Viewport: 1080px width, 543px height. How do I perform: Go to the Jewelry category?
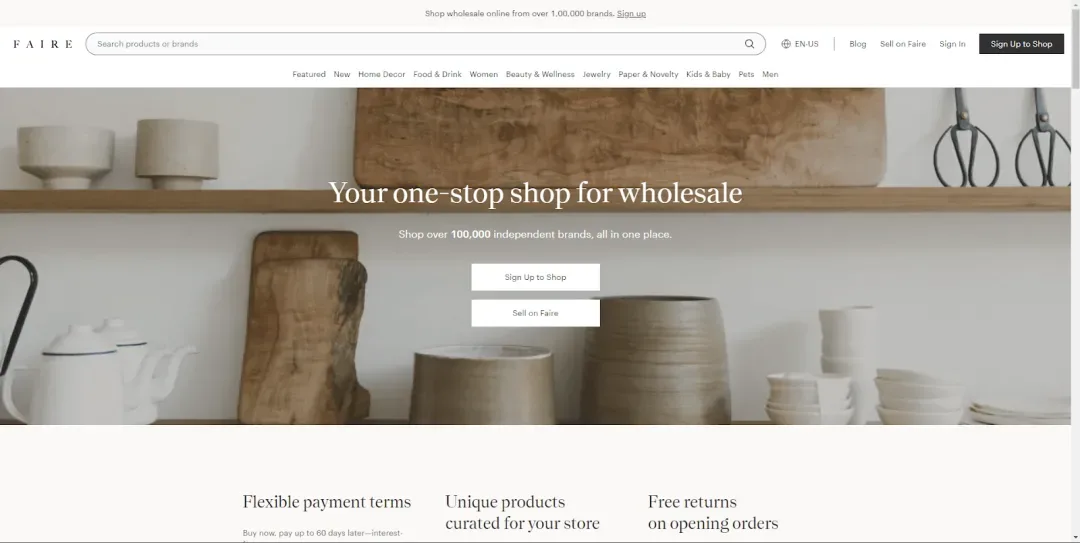(x=596, y=74)
